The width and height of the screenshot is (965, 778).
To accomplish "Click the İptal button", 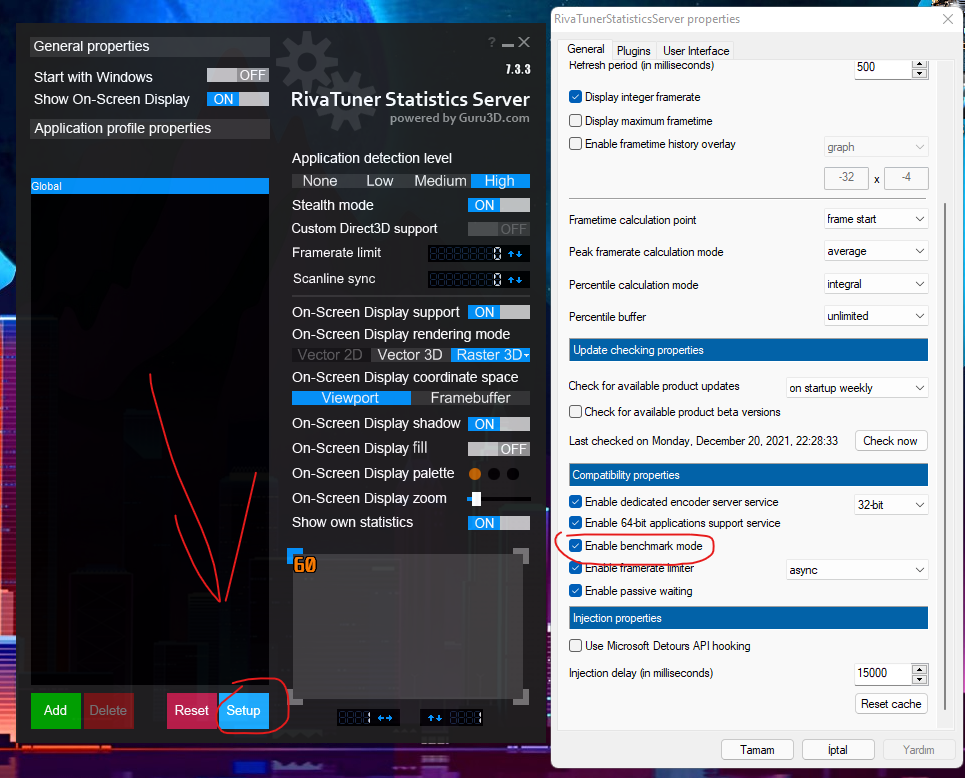I will [x=838, y=750].
